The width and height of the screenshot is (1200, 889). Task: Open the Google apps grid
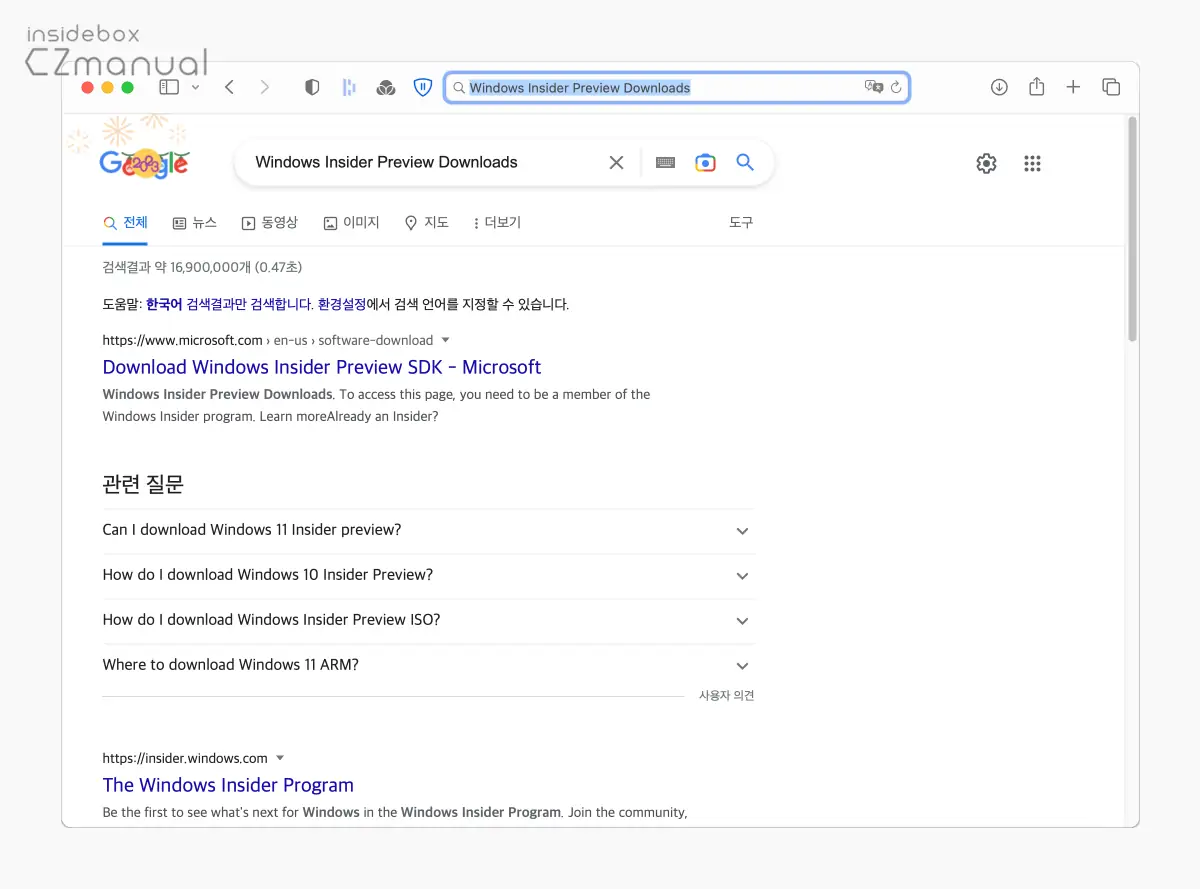click(x=1033, y=163)
